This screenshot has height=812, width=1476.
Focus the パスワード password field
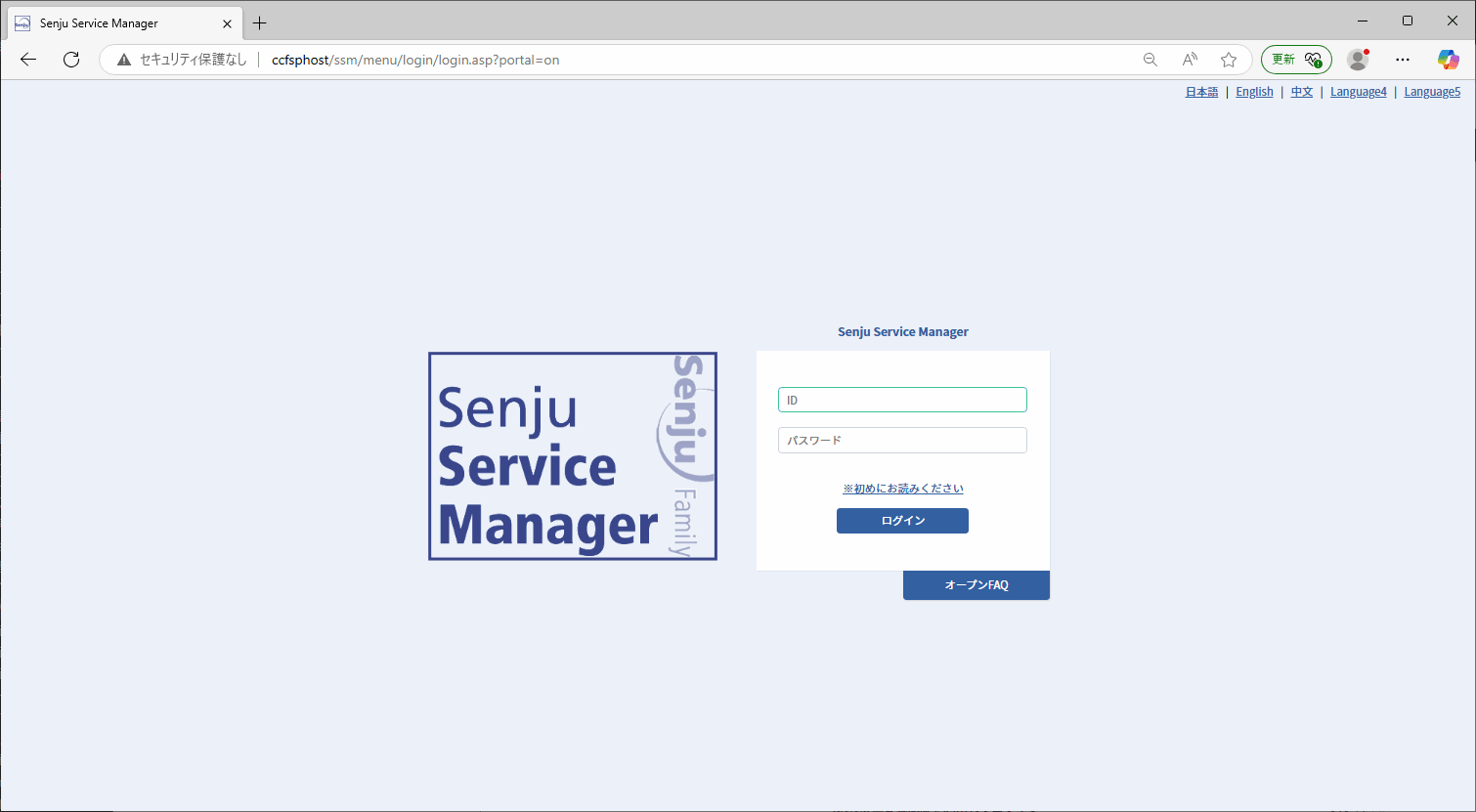902,440
